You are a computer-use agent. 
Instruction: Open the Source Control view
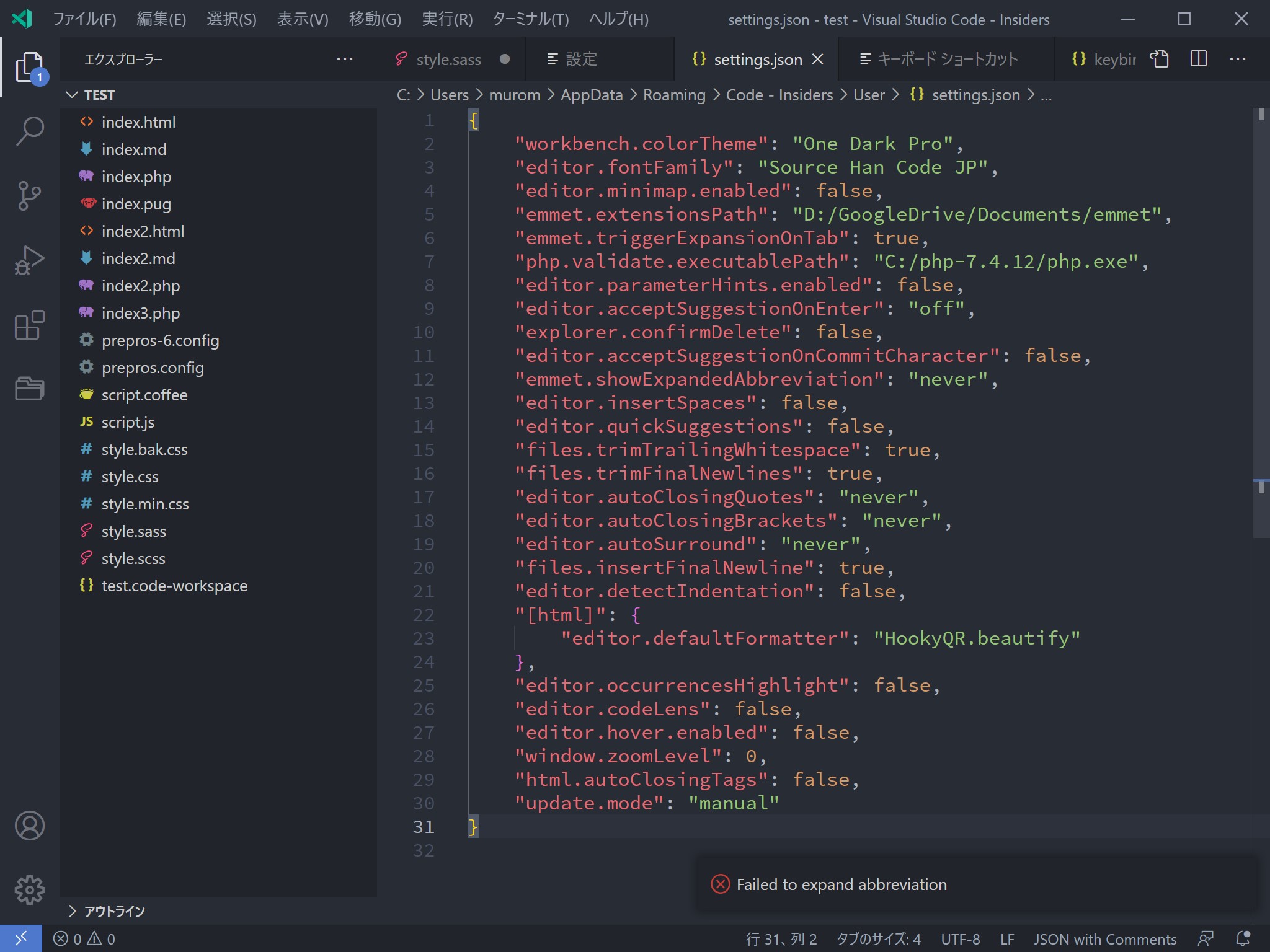pyautogui.click(x=29, y=195)
